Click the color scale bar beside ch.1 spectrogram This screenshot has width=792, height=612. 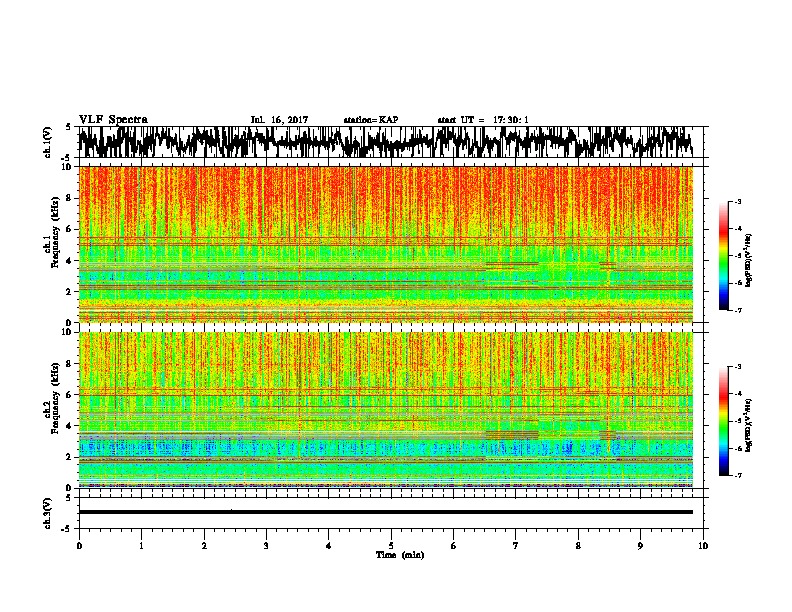coord(723,256)
